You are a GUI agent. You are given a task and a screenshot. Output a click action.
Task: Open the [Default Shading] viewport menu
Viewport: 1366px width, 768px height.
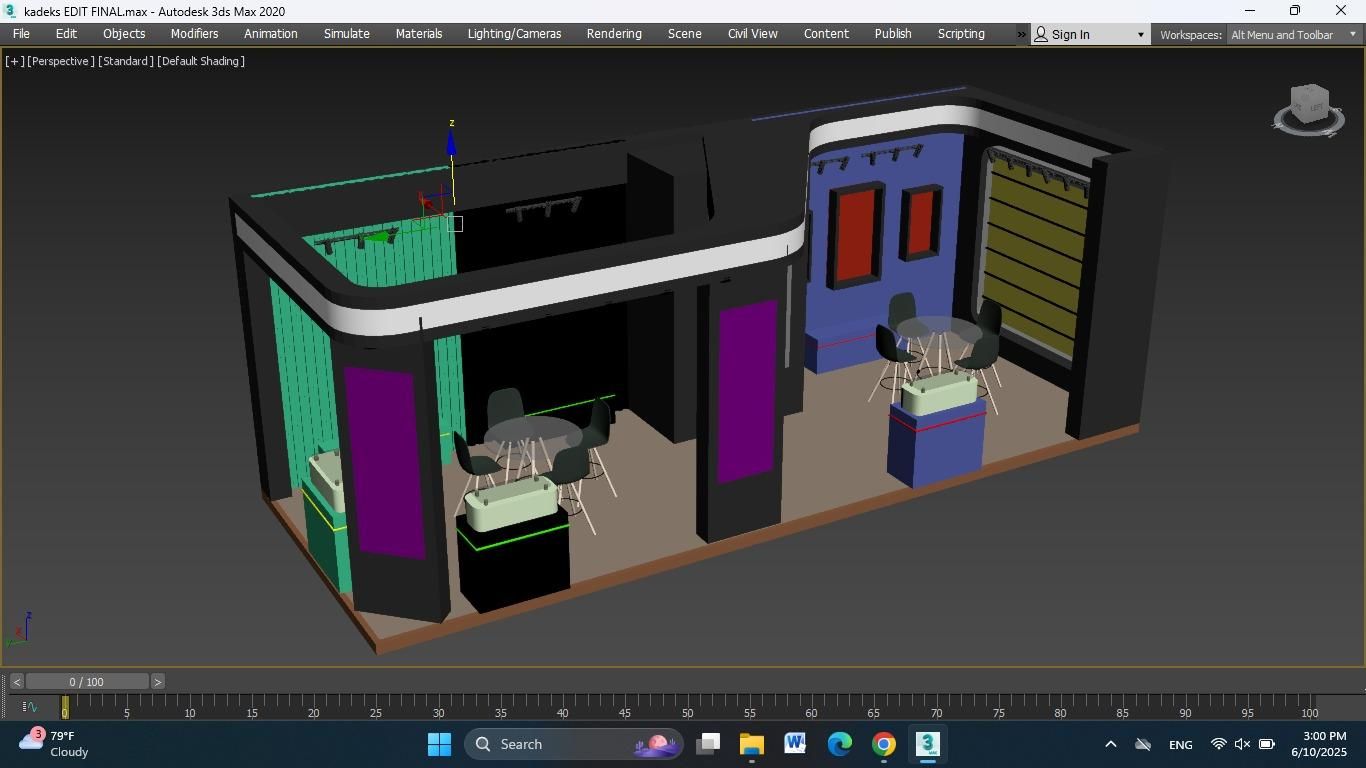[201, 61]
